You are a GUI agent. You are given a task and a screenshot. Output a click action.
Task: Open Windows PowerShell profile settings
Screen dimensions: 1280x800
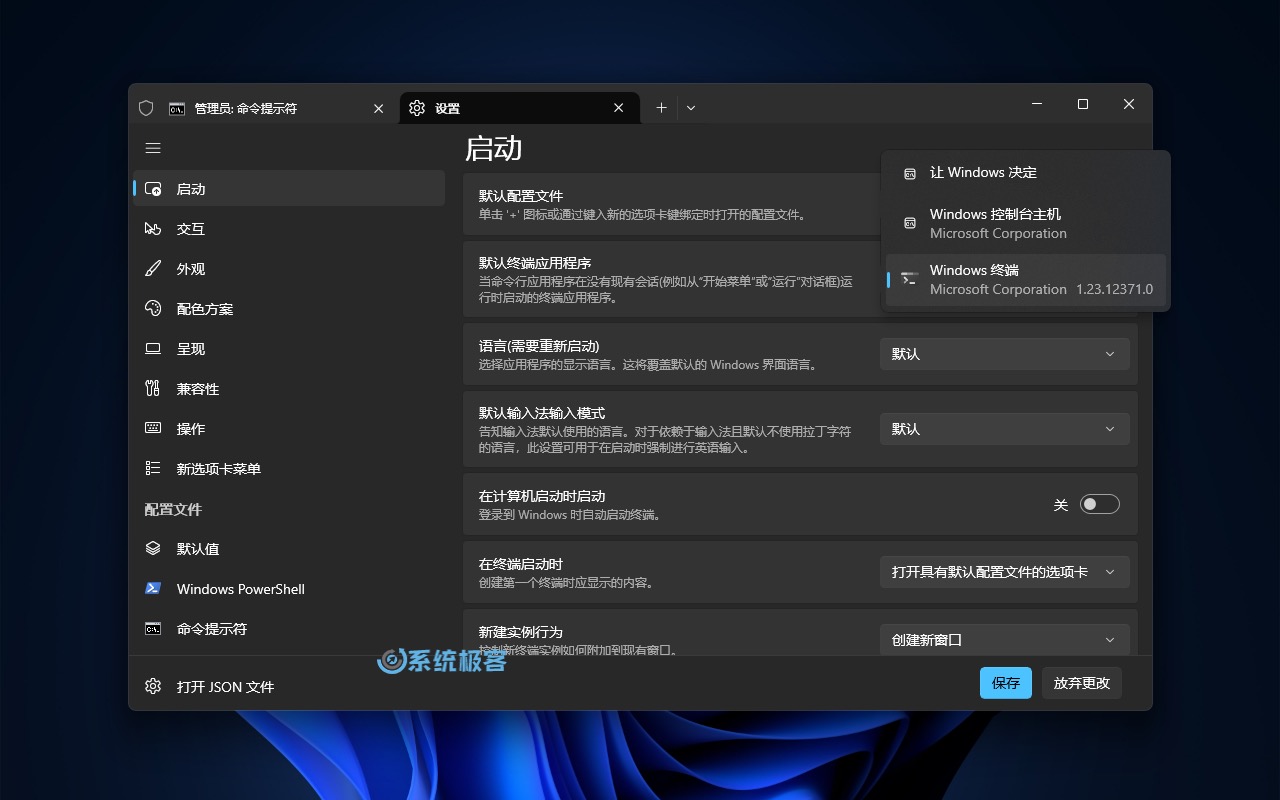click(289, 589)
